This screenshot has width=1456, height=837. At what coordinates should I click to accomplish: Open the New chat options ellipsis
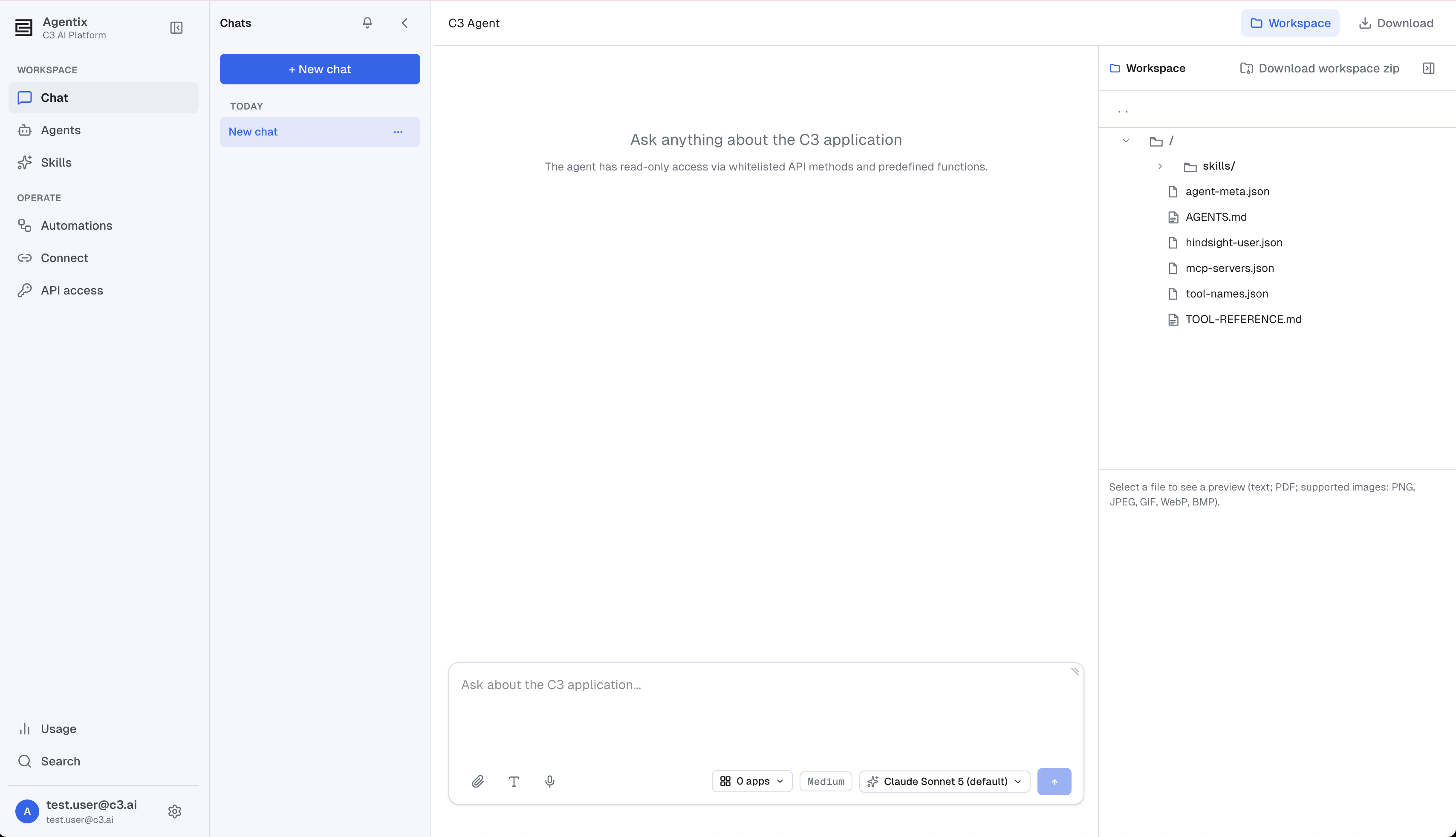click(398, 132)
